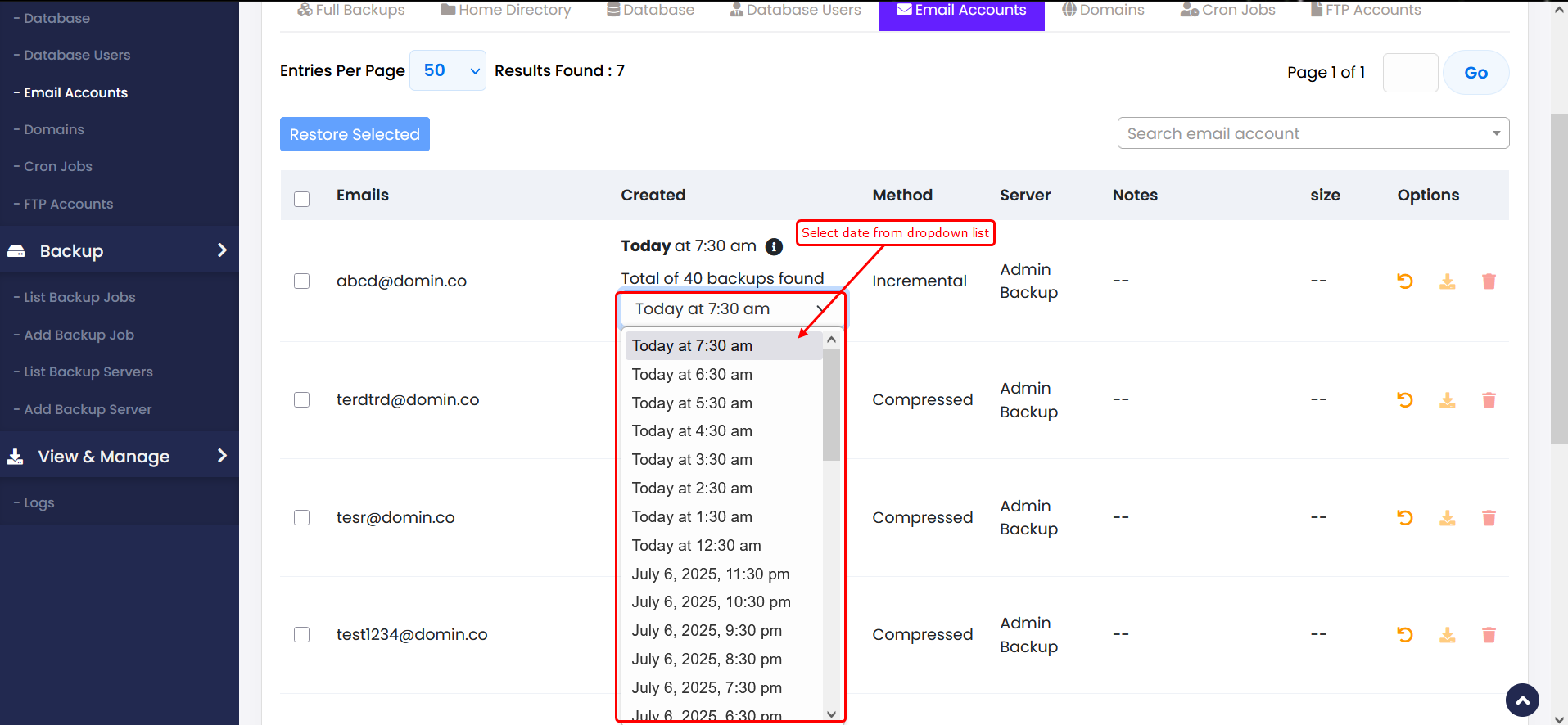Screen dimensions: 1568x725
Task: Click download icon for terdtrd@domin.co backup
Action: coord(1447,400)
